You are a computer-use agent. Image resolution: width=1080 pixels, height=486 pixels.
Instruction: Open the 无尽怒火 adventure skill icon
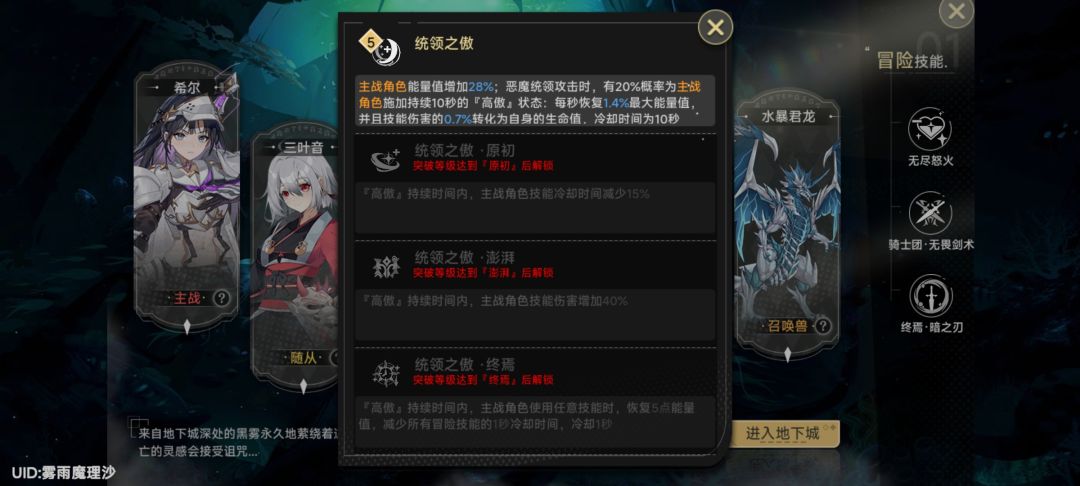tap(931, 129)
